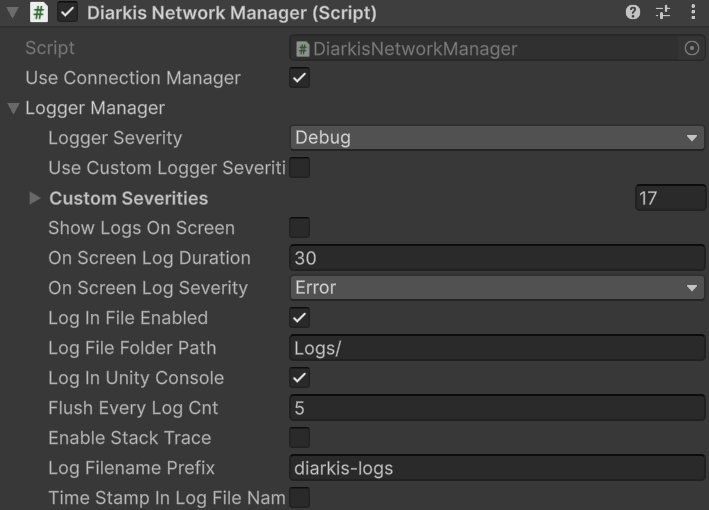
Task: Click the script object picker circle
Action: [692, 48]
